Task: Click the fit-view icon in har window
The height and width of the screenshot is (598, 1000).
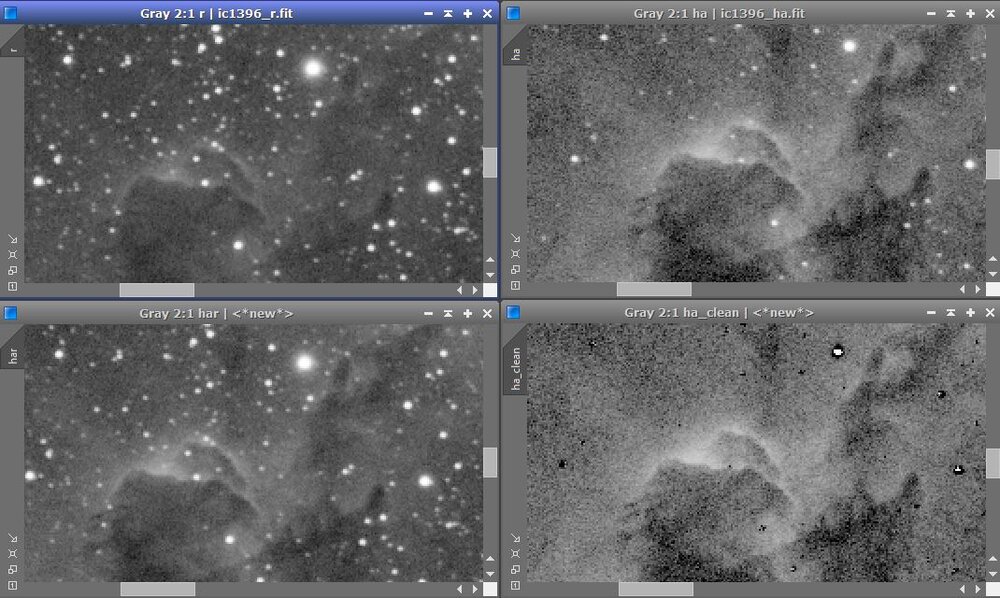Action: click(13, 554)
